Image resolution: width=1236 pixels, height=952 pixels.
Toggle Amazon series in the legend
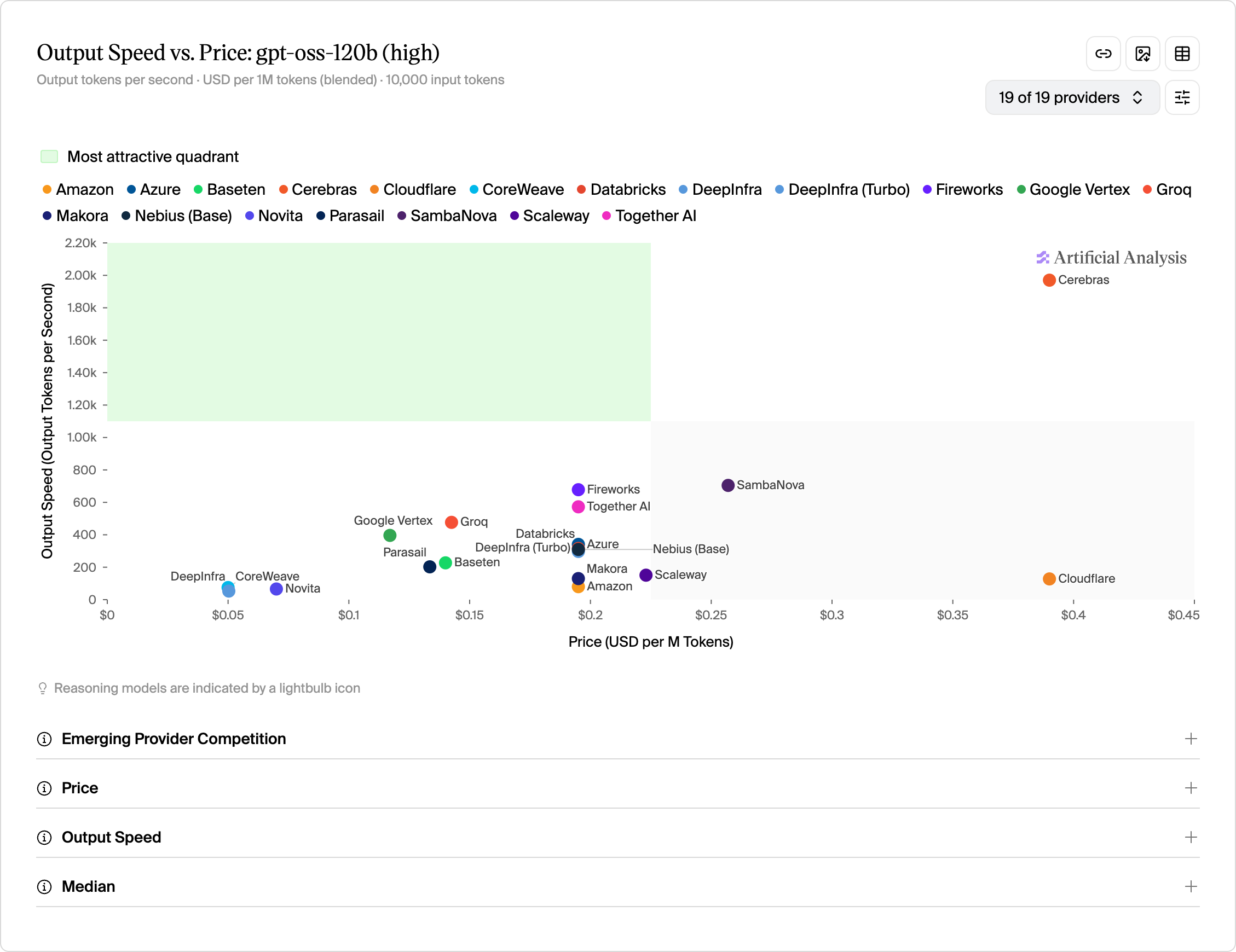tap(78, 189)
